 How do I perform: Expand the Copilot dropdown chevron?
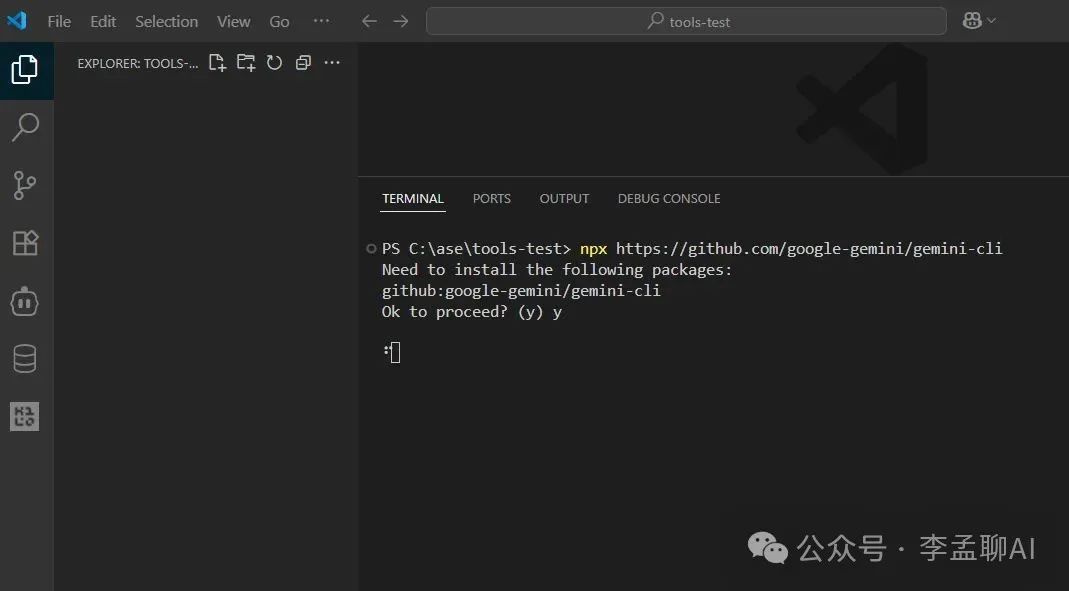(x=992, y=21)
